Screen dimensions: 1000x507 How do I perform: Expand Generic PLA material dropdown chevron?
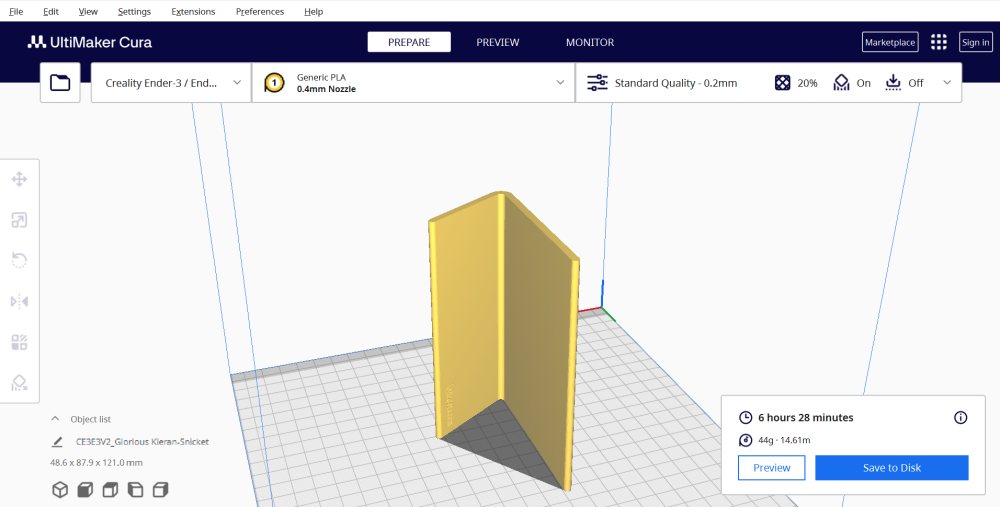coord(561,83)
